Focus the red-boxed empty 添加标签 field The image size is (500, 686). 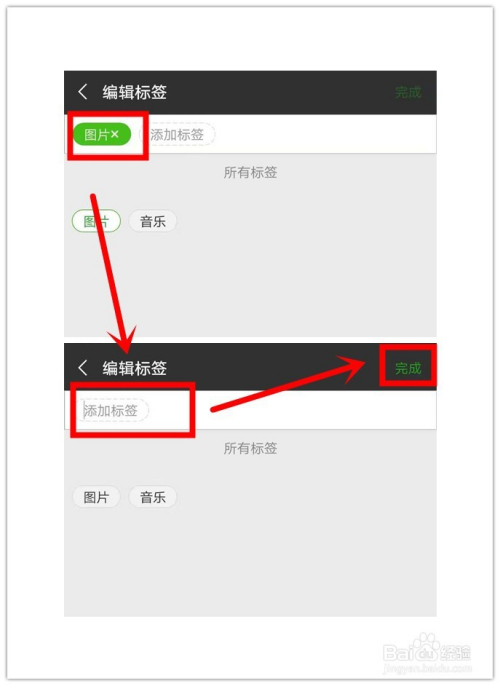111,410
